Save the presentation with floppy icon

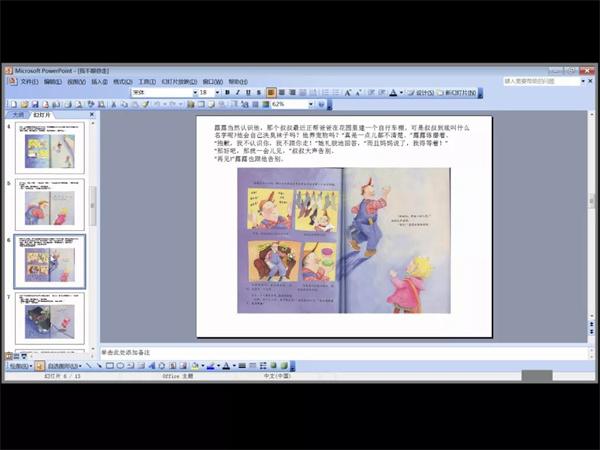(x=35, y=104)
